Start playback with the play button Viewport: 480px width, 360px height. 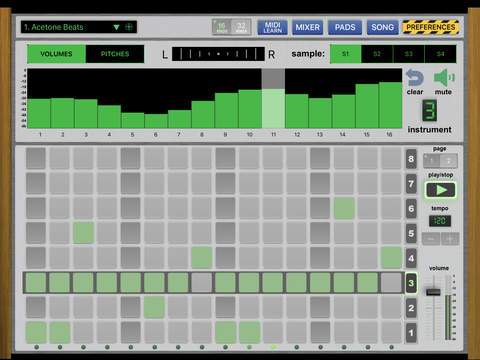point(441,190)
